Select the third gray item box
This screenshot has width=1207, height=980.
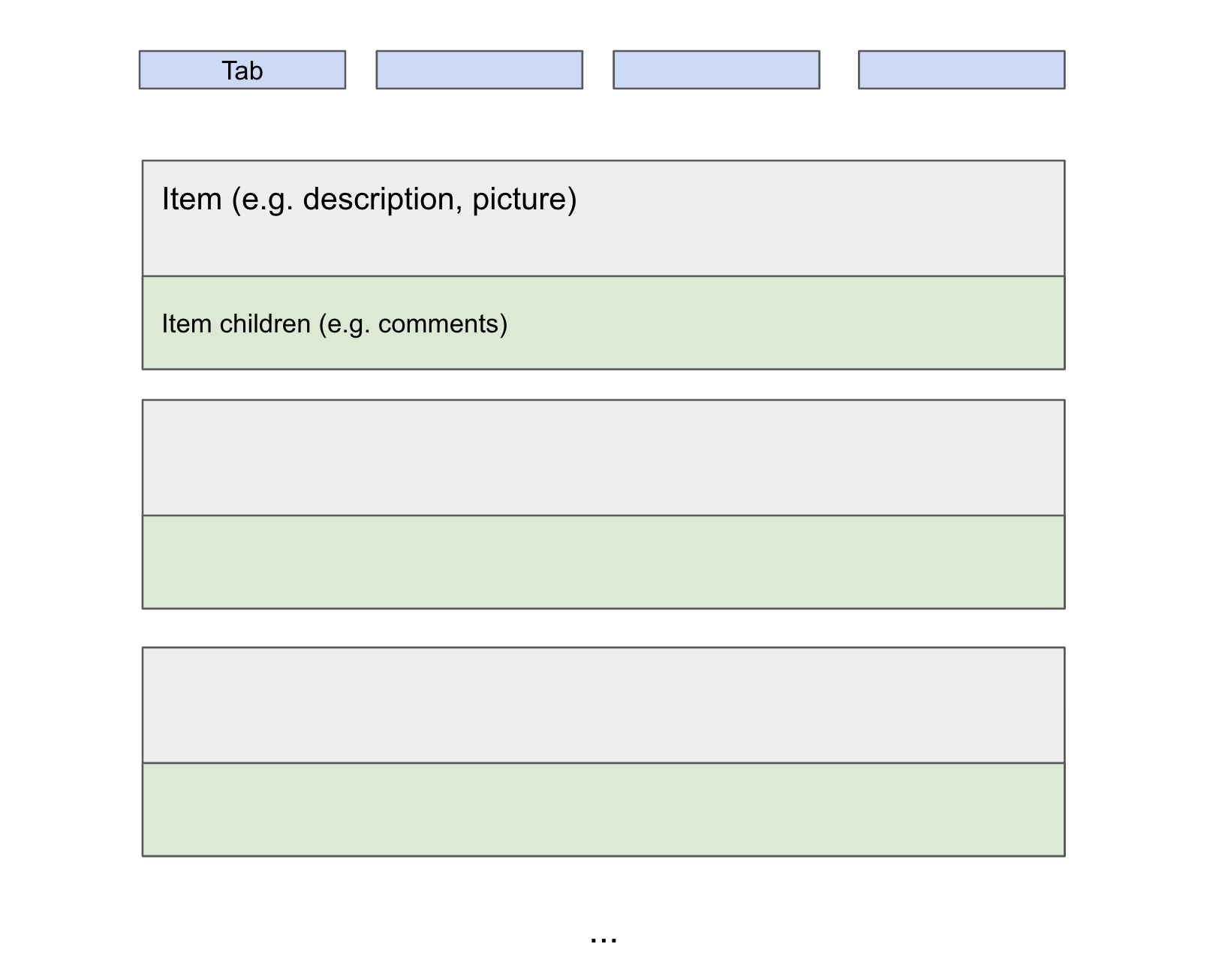[x=603, y=705]
